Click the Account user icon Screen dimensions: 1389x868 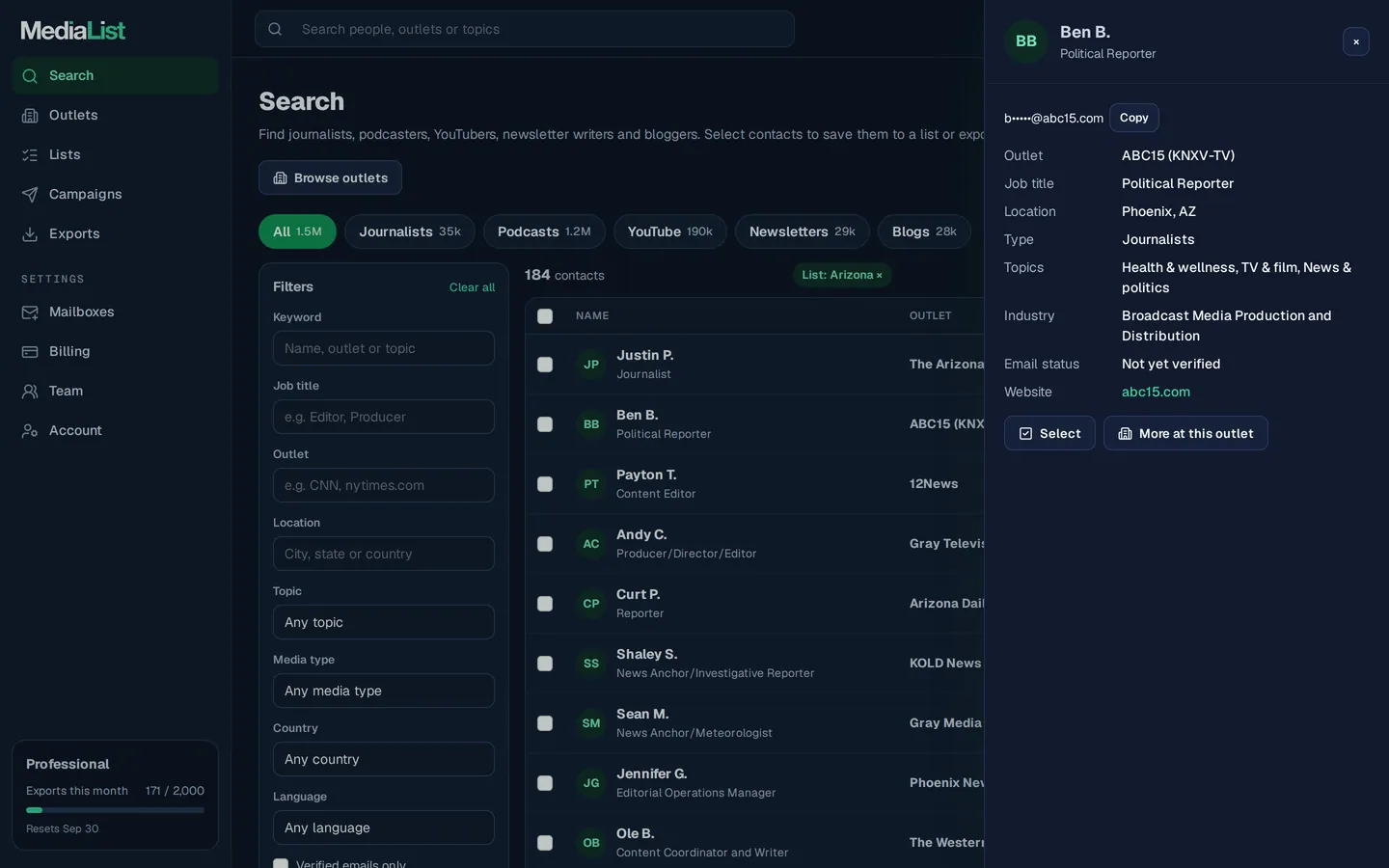30,431
